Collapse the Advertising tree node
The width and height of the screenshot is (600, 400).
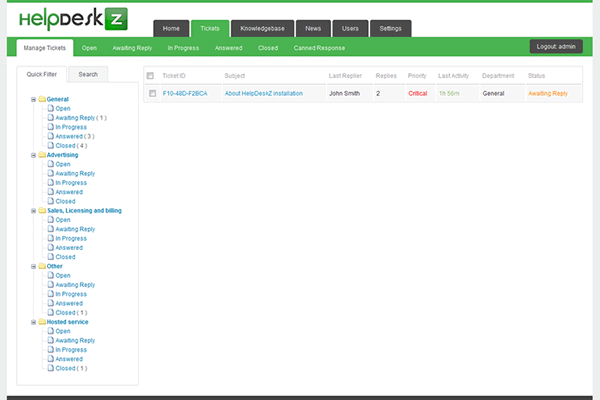point(33,155)
